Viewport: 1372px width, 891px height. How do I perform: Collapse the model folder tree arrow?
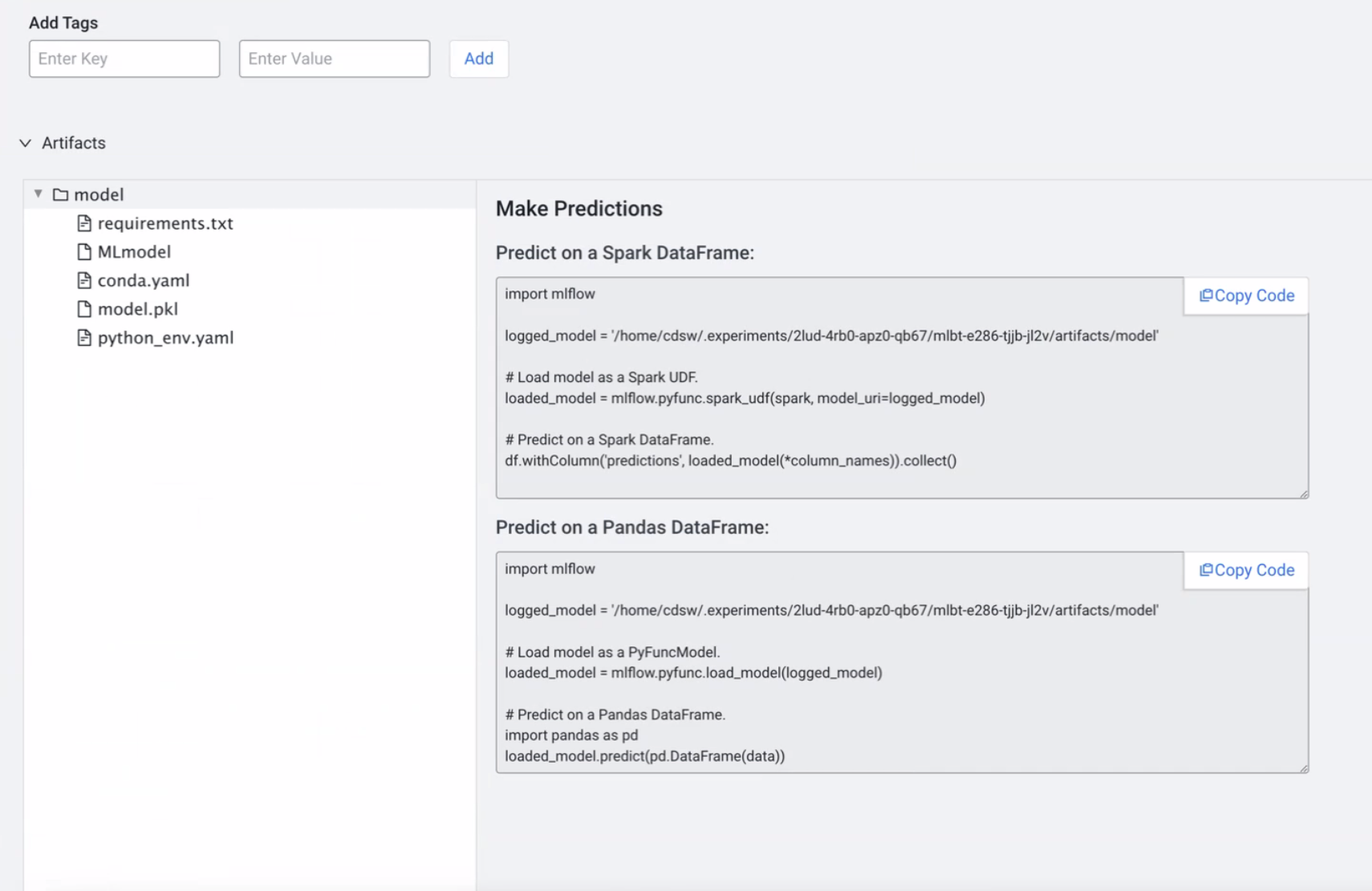(x=38, y=194)
